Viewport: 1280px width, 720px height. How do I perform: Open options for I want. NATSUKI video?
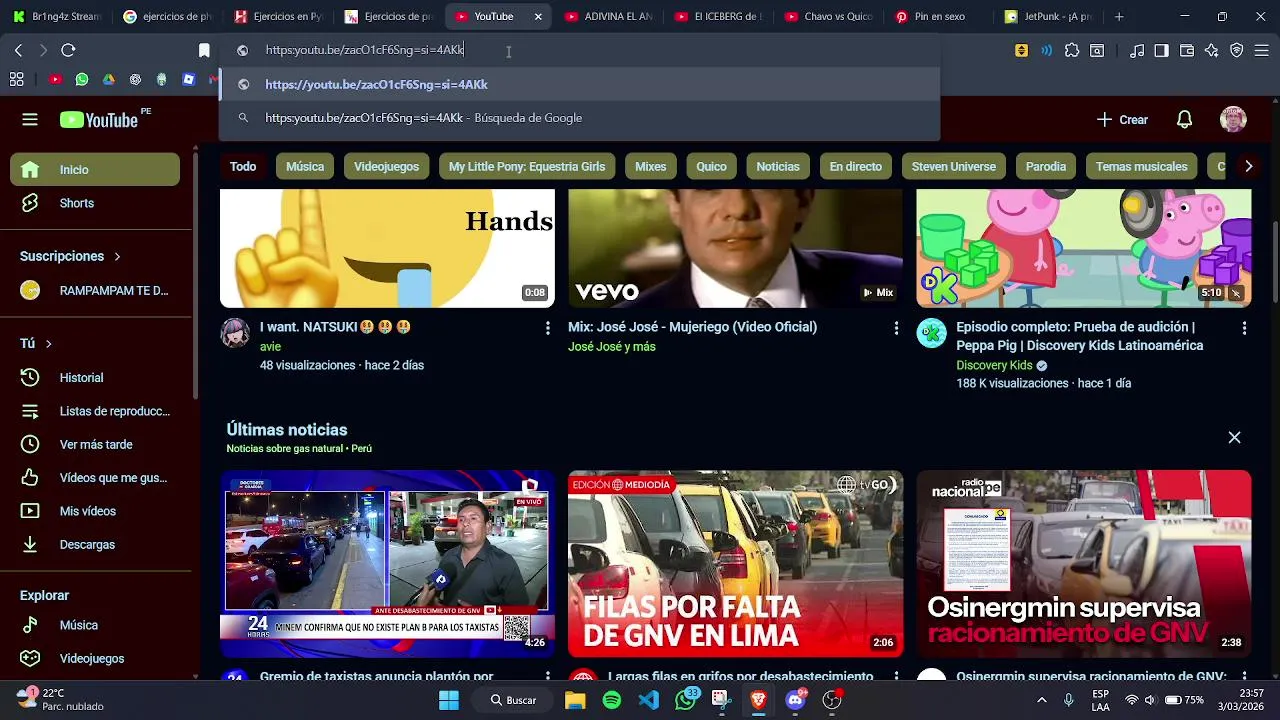coord(547,328)
